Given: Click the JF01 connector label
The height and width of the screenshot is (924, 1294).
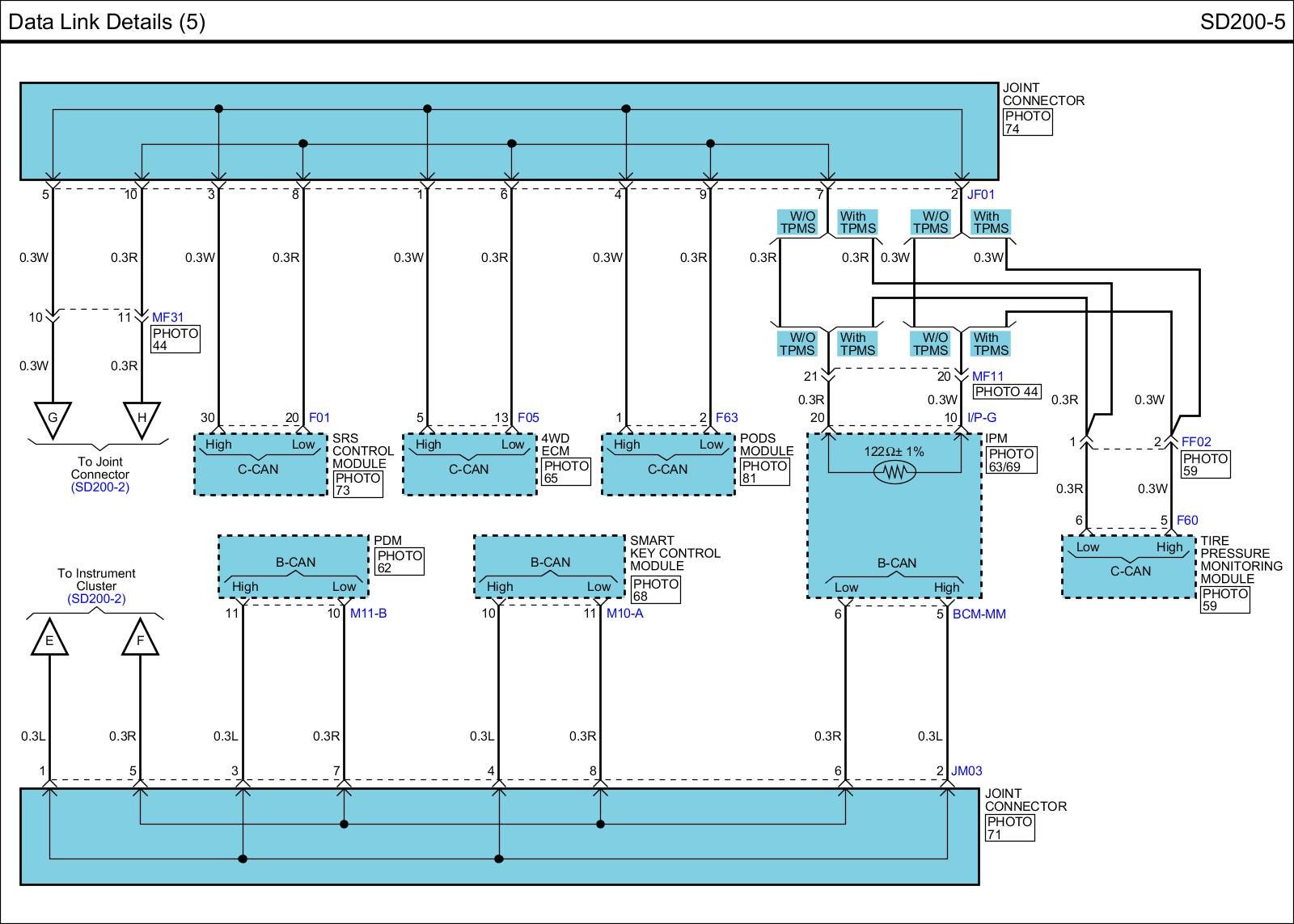Looking at the screenshot, I should point(981,195).
